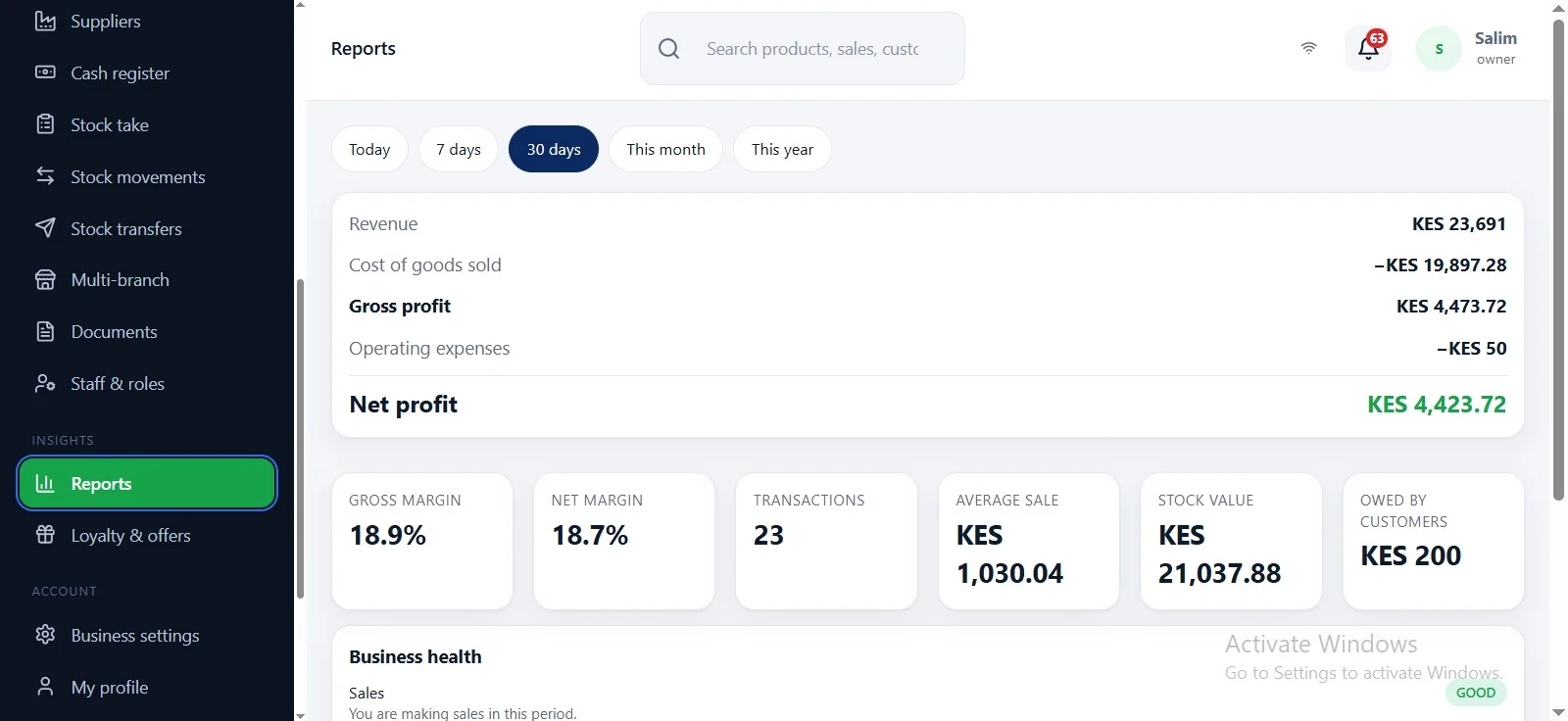Click the Net profit KES 4,423.72 value
This screenshot has height=721, width=1568.
pyautogui.click(x=1437, y=404)
